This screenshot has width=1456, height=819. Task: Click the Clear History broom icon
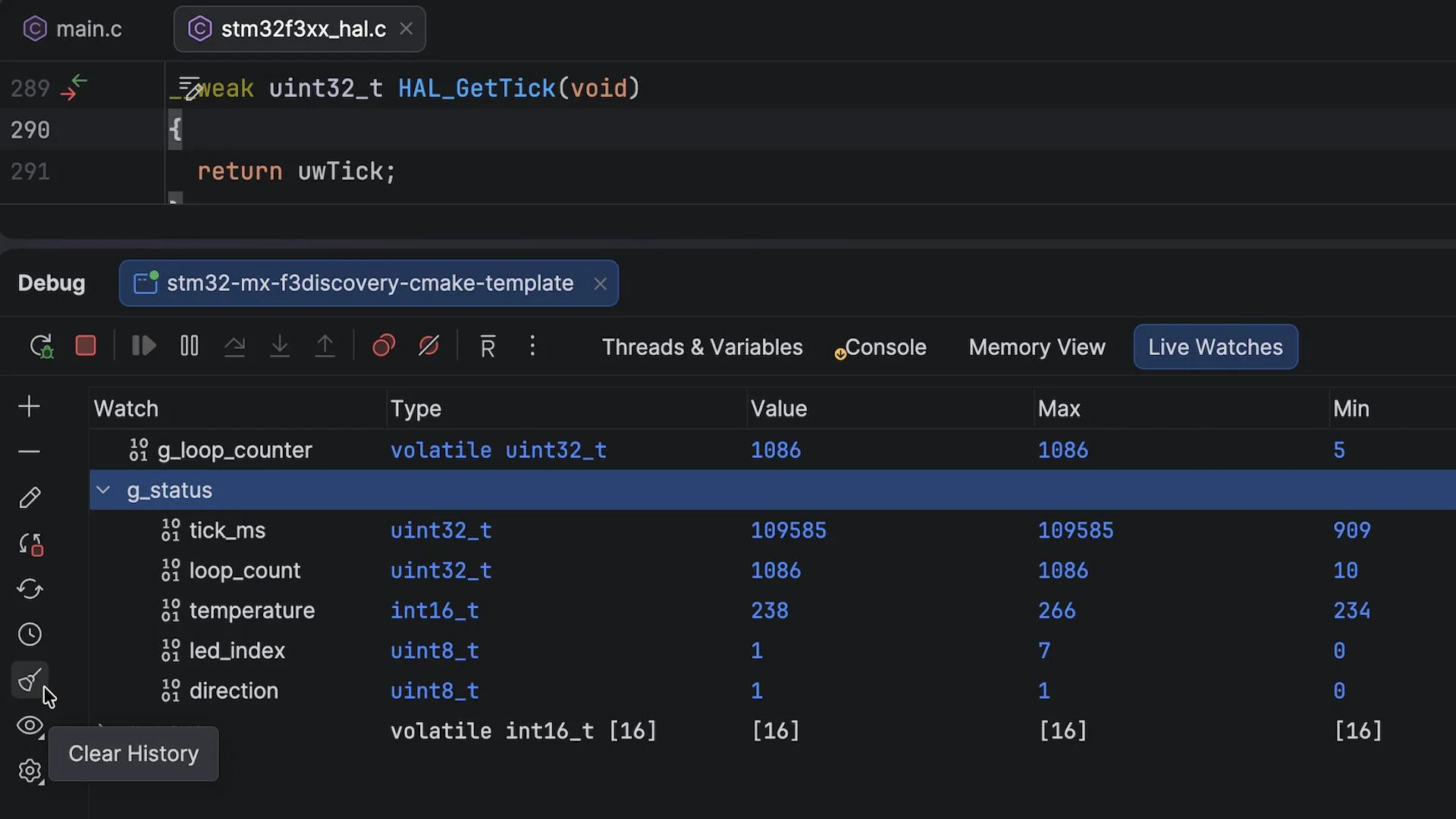[30, 680]
